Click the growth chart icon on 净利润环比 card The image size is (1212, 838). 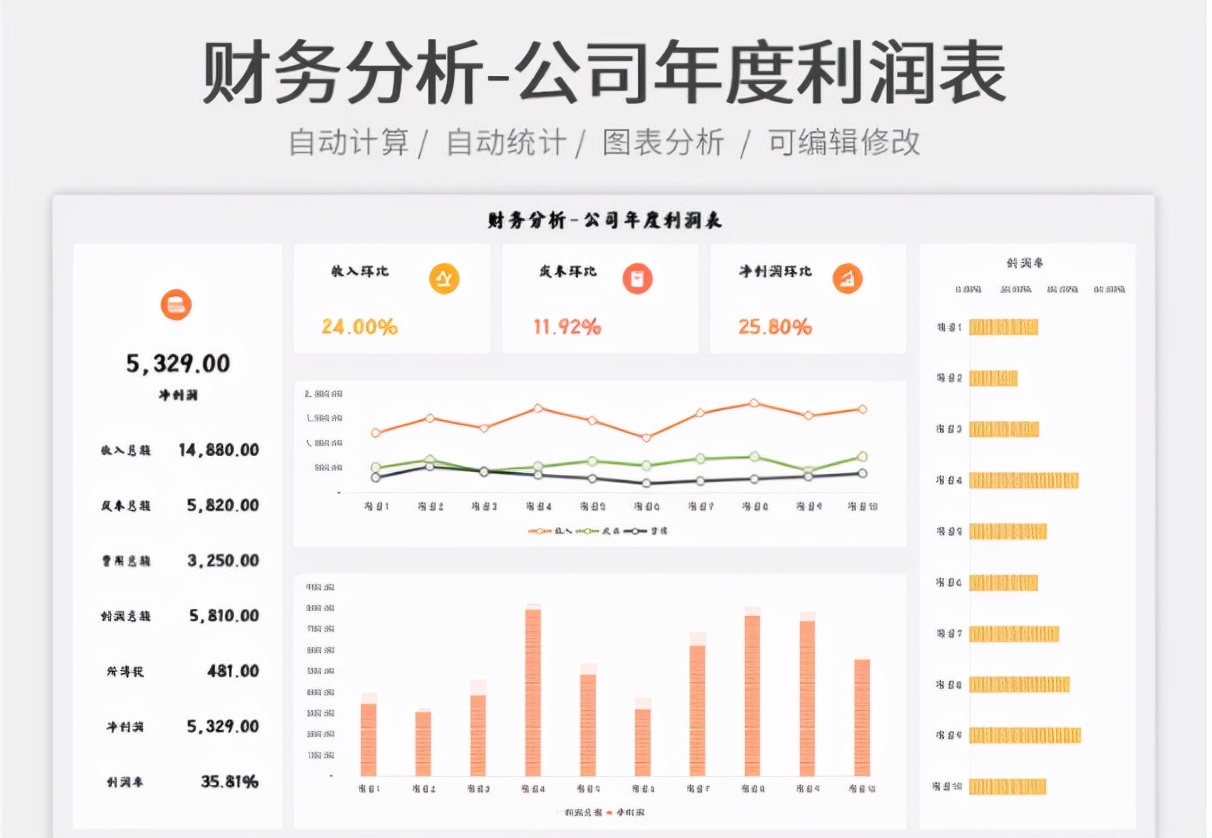pos(849,280)
